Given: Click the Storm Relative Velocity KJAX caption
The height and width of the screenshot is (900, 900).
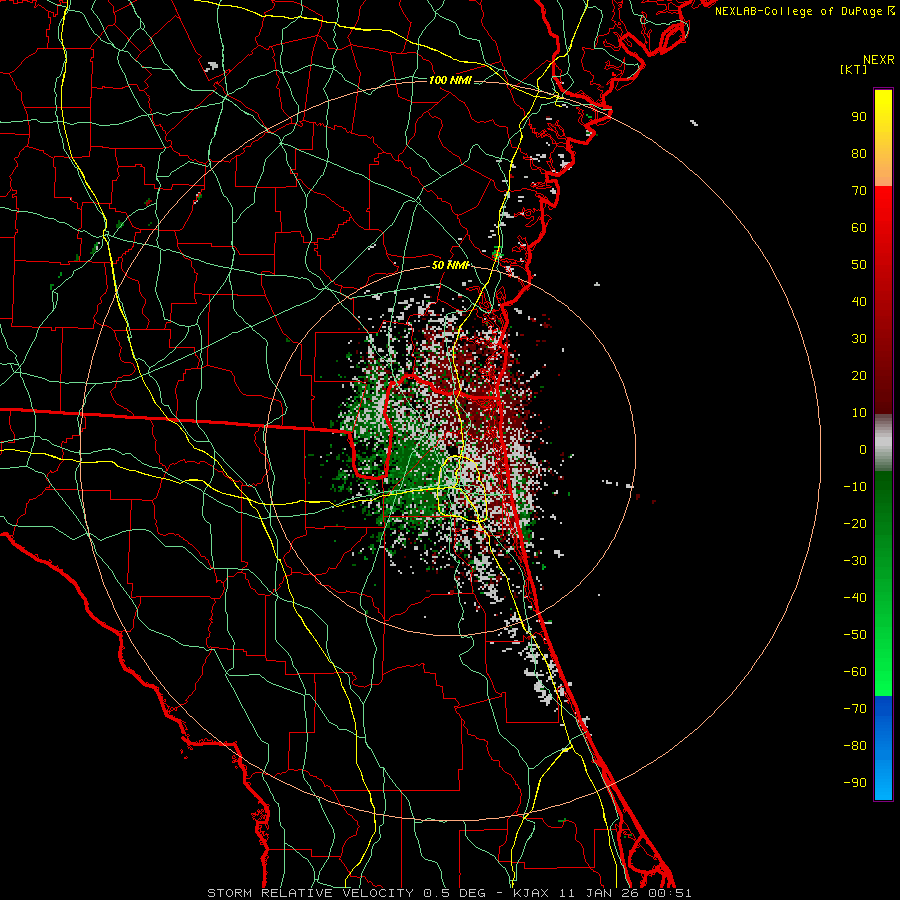Looking at the screenshot, I should (449, 893).
